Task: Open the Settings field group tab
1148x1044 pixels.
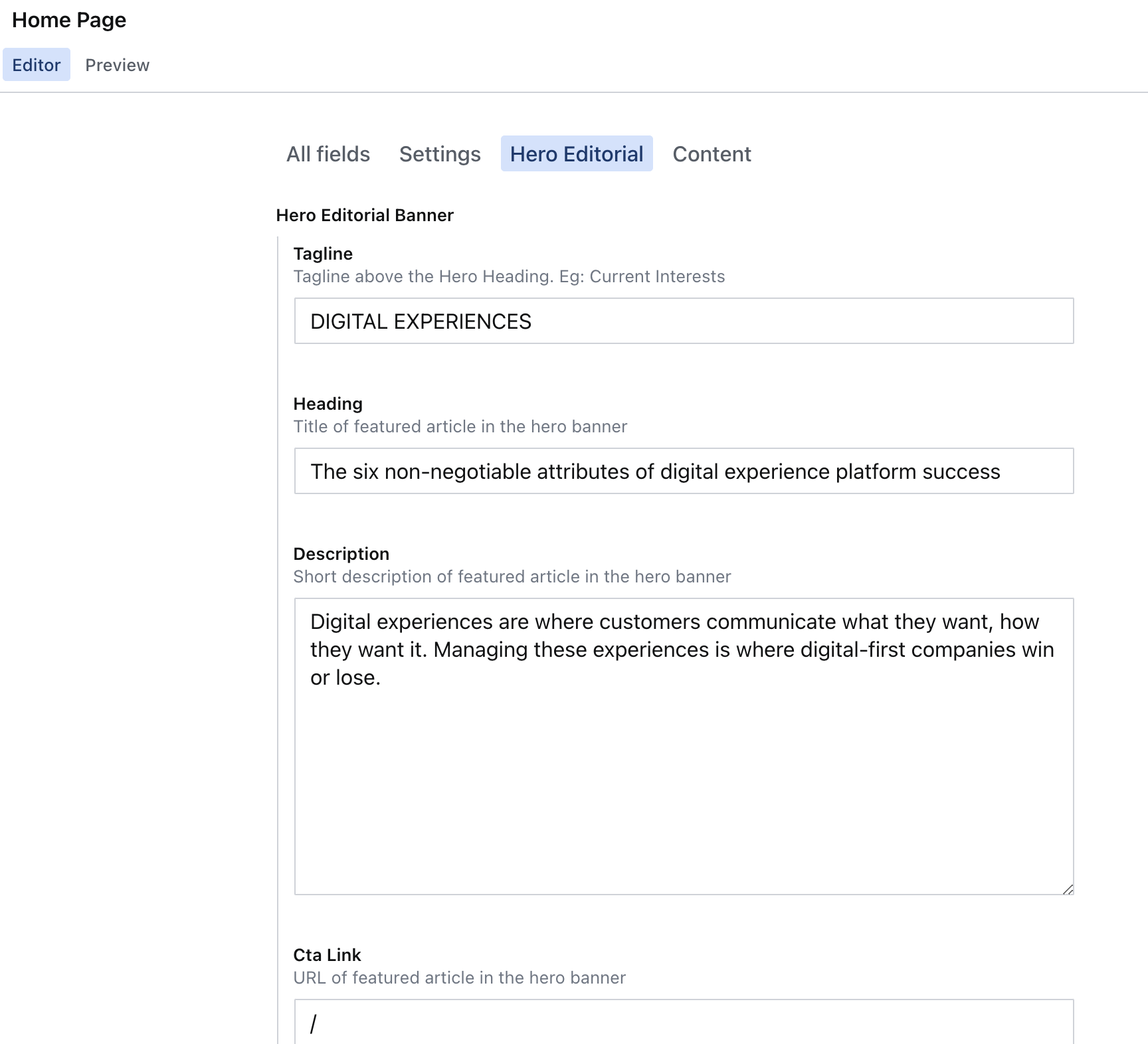Action: [x=440, y=154]
